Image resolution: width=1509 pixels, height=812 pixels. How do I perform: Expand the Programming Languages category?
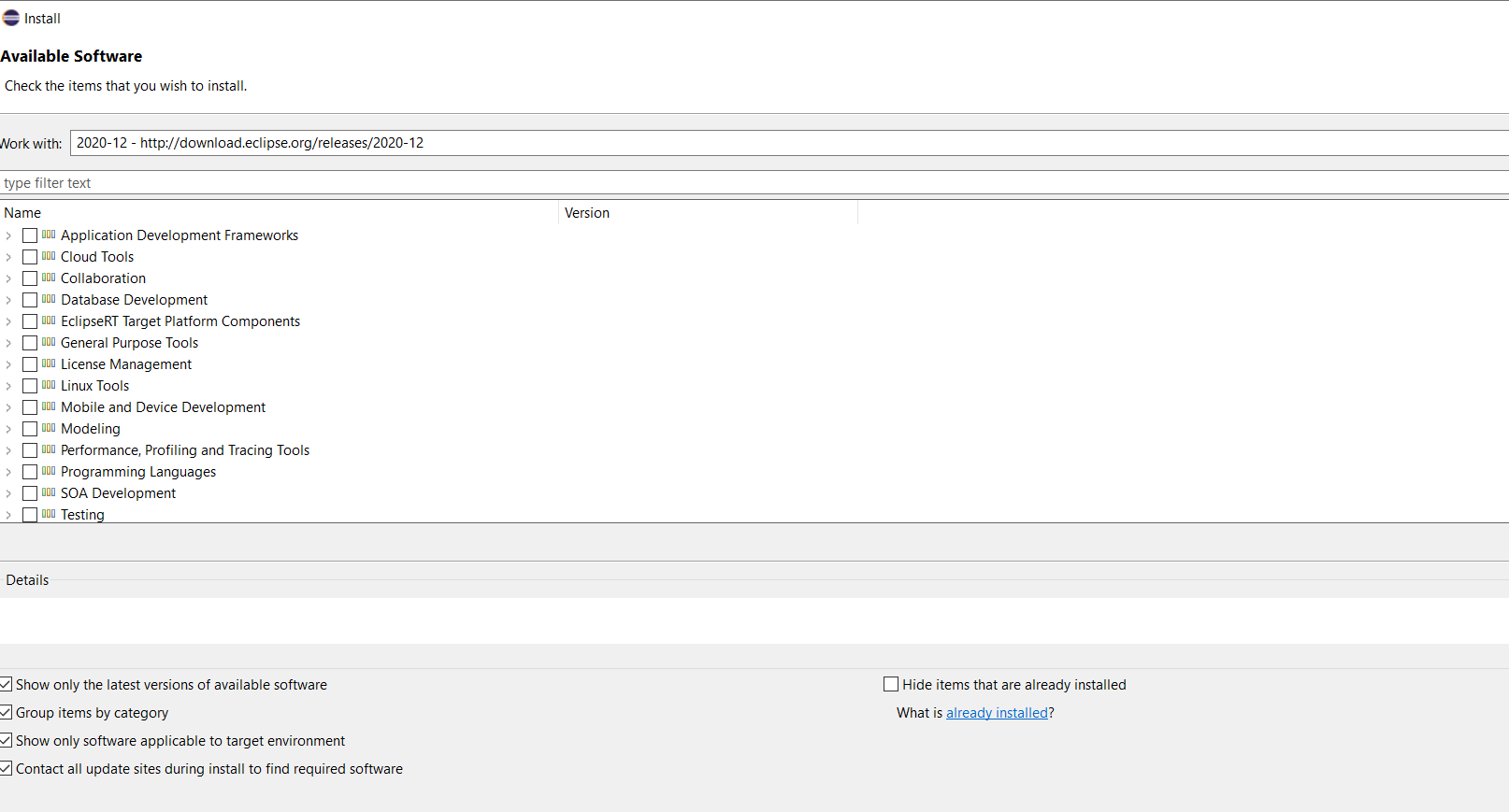click(x=8, y=472)
